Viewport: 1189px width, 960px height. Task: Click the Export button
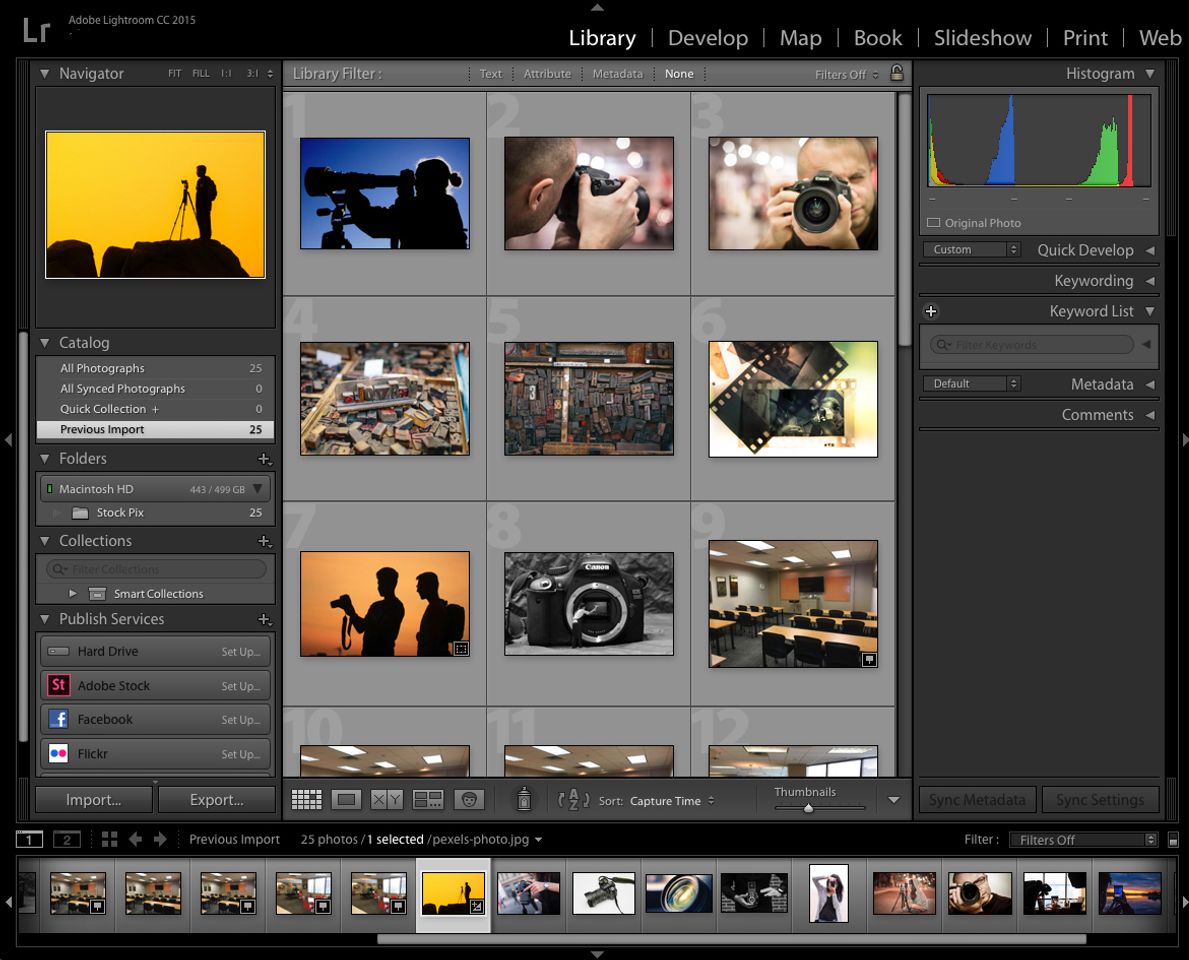click(x=217, y=800)
